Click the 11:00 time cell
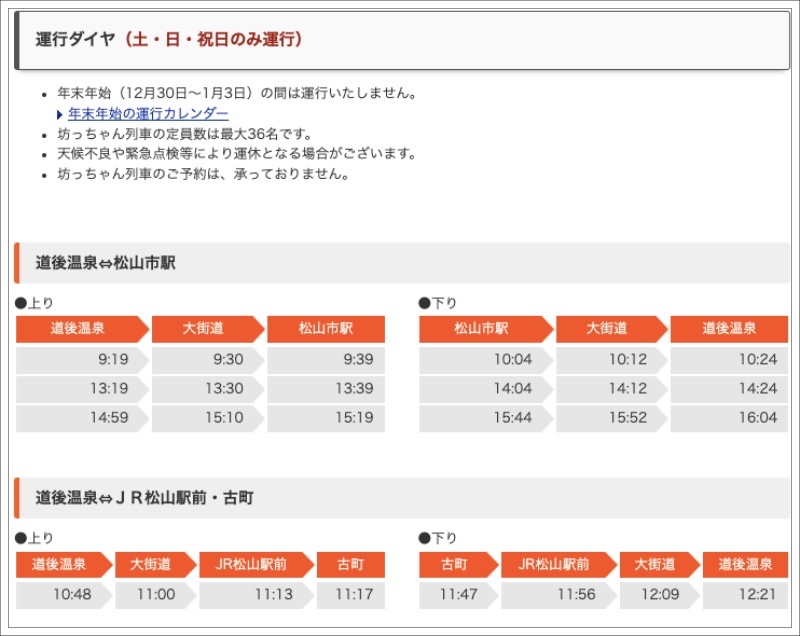 pos(156,595)
